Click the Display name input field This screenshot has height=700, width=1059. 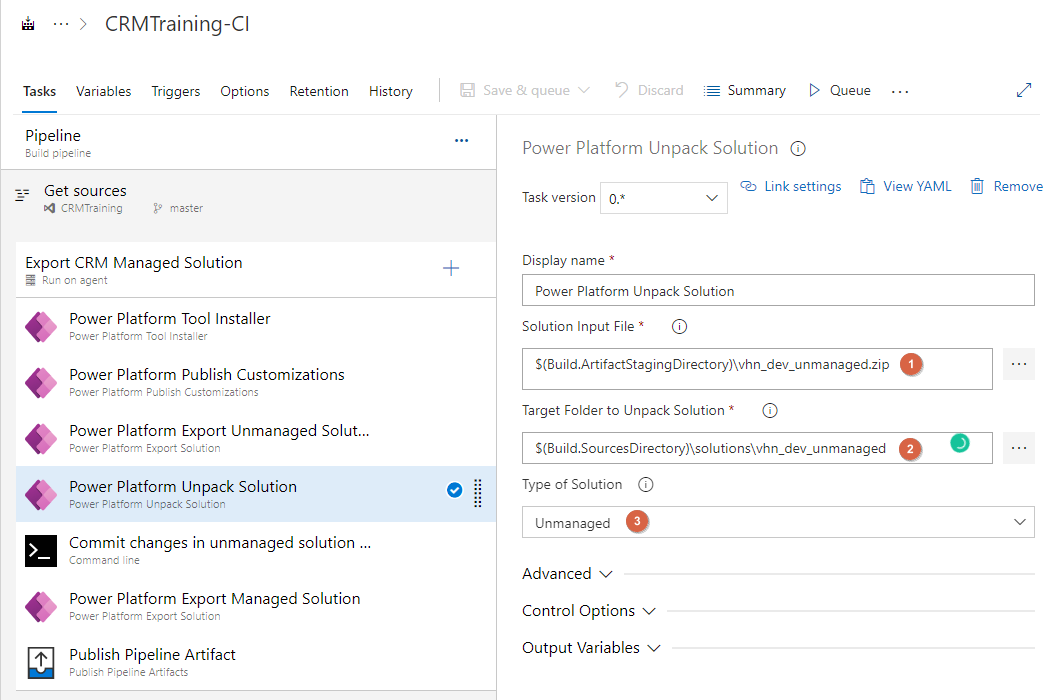[778, 291]
